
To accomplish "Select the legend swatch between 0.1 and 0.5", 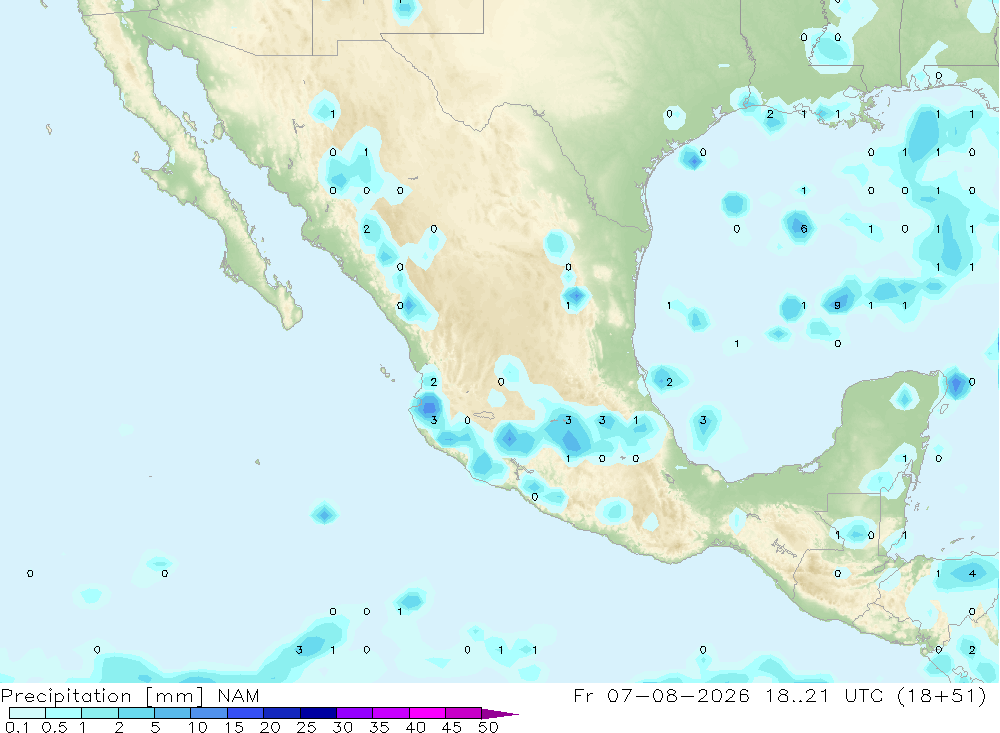I will pyautogui.click(x=27, y=713).
